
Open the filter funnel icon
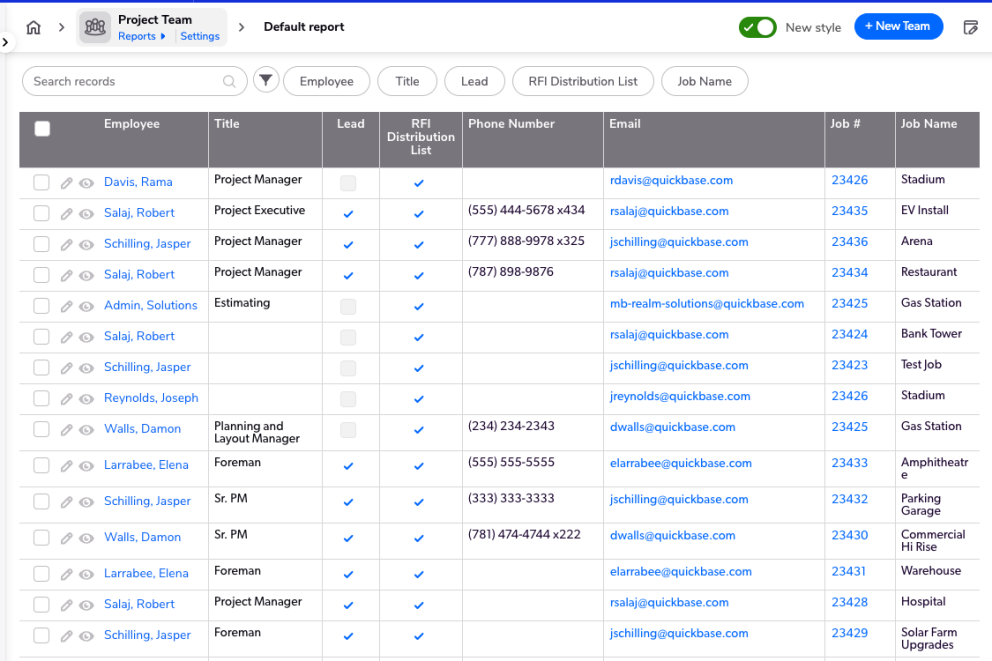point(265,81)
